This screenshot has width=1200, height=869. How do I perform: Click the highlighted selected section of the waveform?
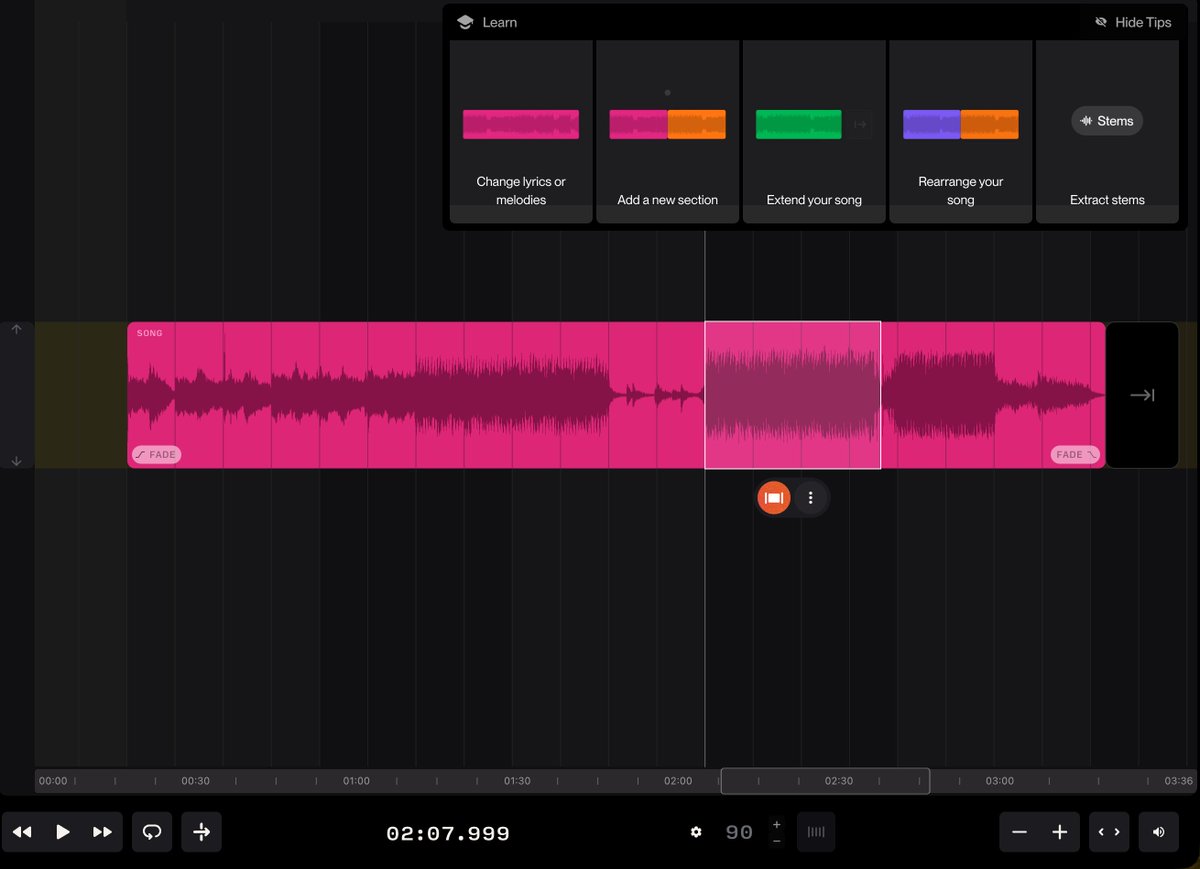[x=793, y=395]
